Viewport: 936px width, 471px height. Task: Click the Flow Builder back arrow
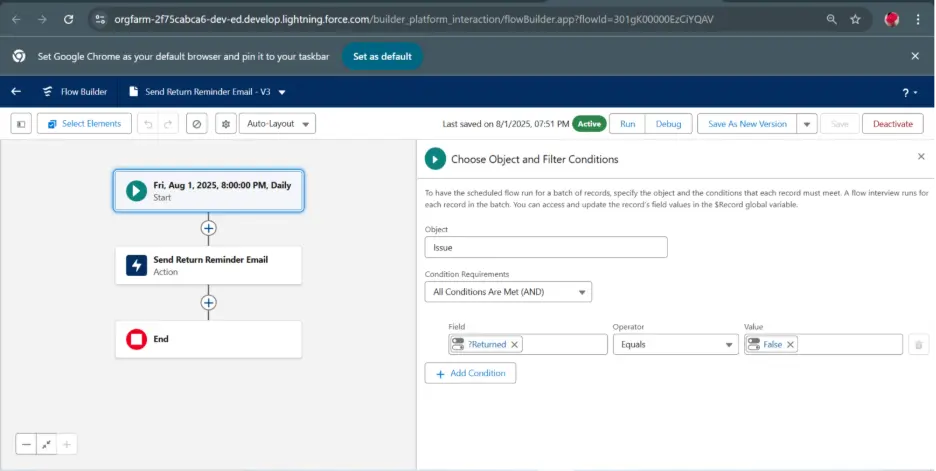click(16, 91)
